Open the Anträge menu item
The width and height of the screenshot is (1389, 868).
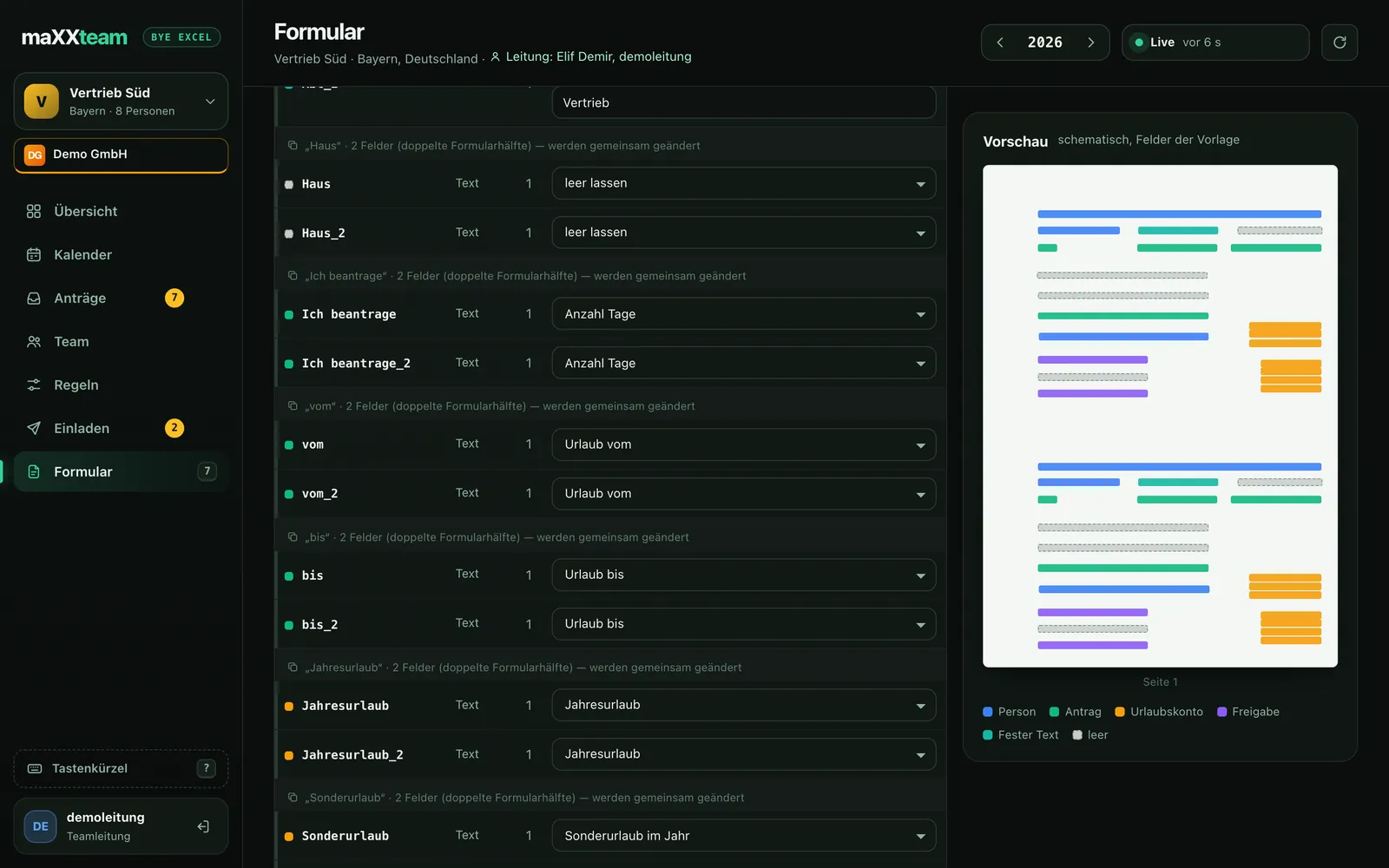[x=121, y=298]
